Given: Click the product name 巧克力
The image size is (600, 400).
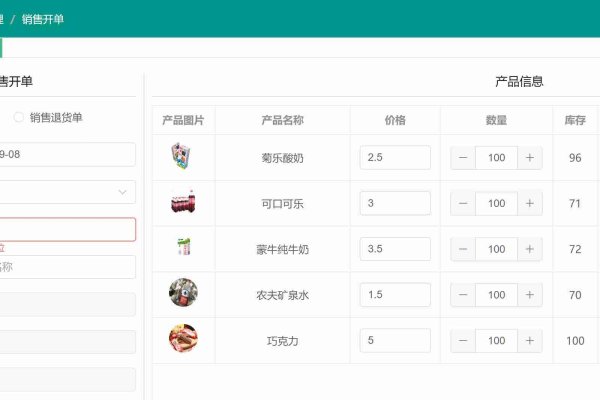Looking at the screenshot, I should tap(282, 341).
